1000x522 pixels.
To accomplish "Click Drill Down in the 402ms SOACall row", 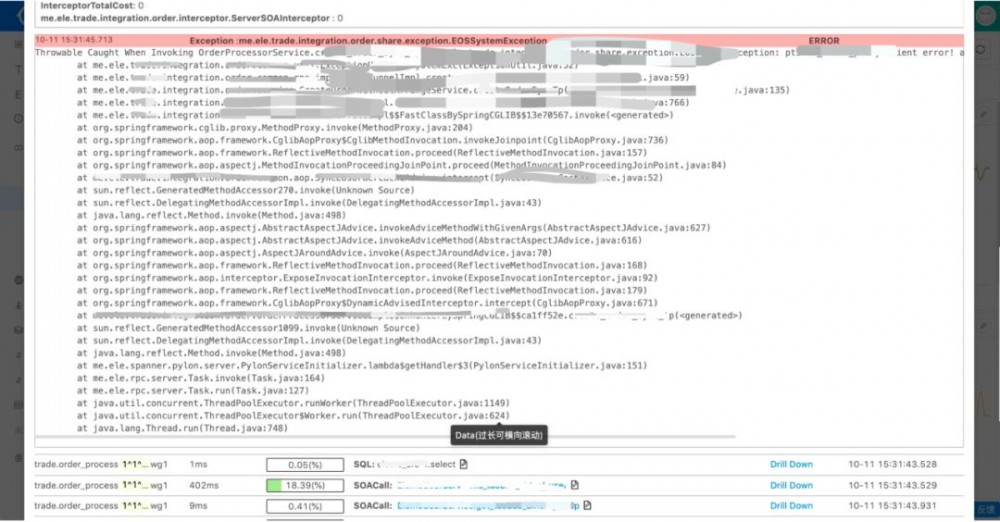I will click(x=791, y=485).
